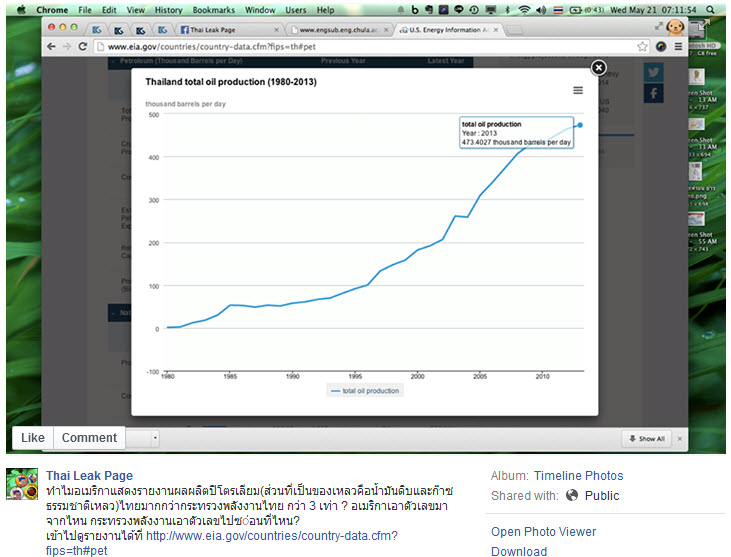Screen dimensions: 731x557
Task: Enter fullscreen with the arrows icon
Action: [659, 26]
